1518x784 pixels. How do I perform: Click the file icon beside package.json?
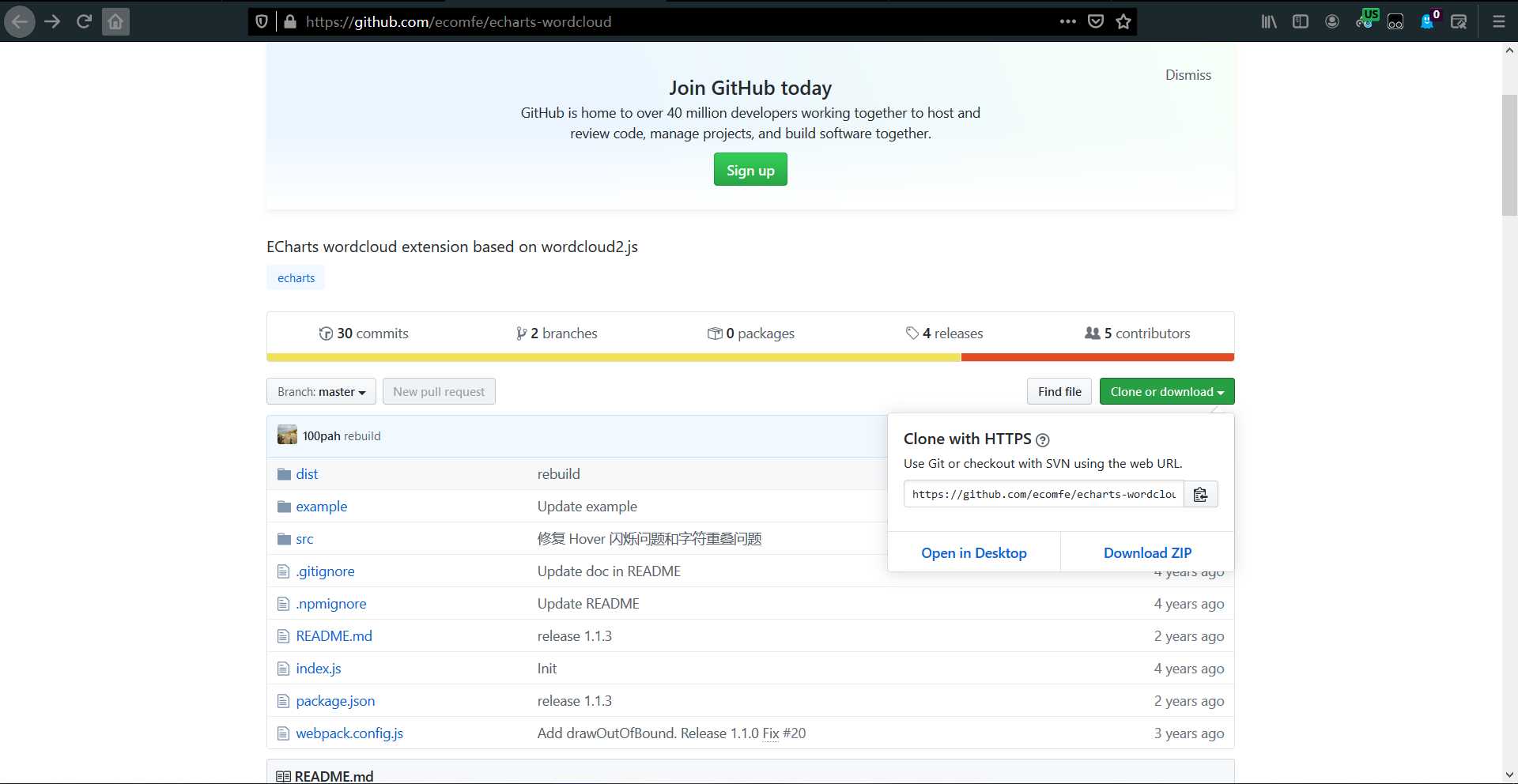click(284, 701)
